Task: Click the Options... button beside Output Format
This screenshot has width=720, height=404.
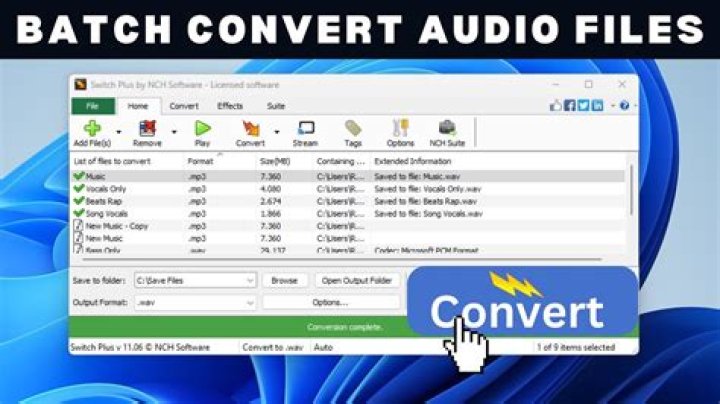Action: click(x=331, y=303)
